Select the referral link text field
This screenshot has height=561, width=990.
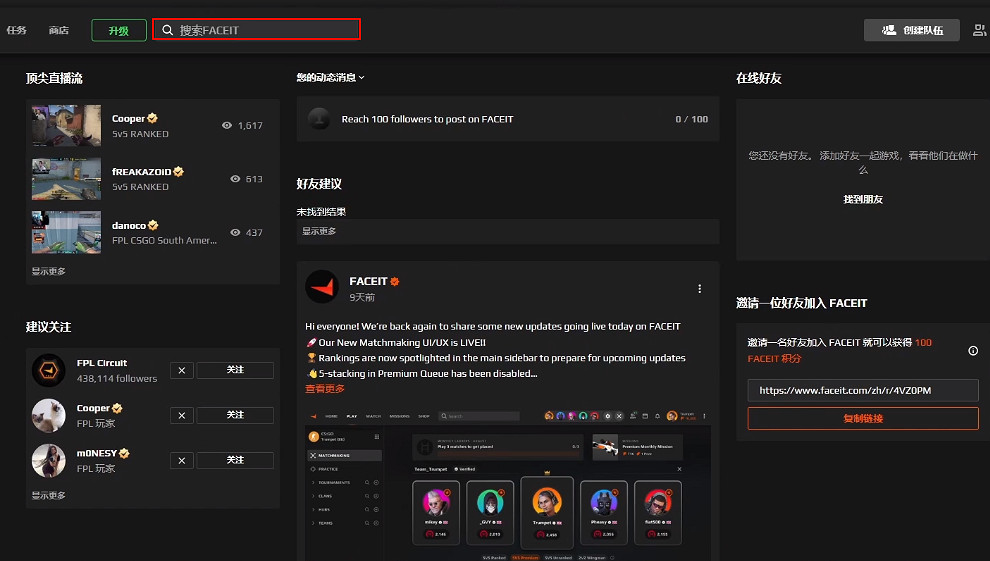tap(863, 391)
